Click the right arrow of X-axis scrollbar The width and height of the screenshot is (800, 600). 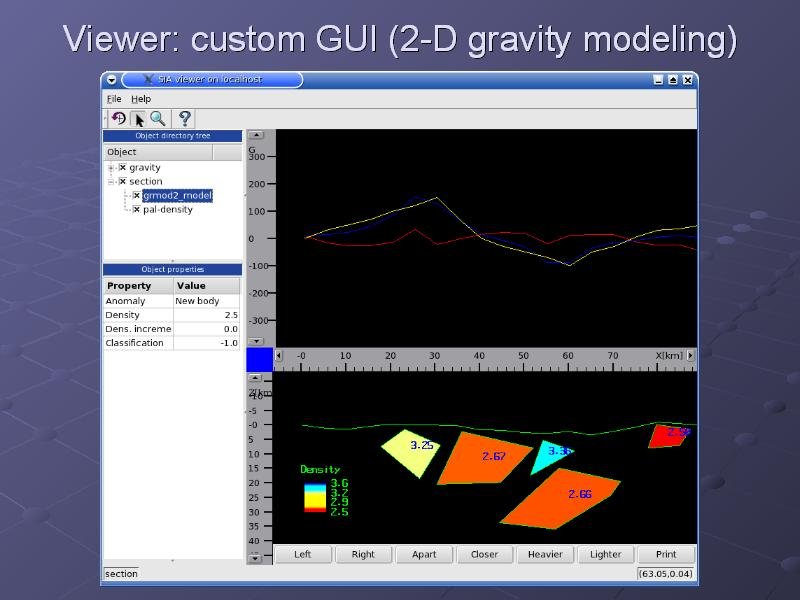point(690,355)
